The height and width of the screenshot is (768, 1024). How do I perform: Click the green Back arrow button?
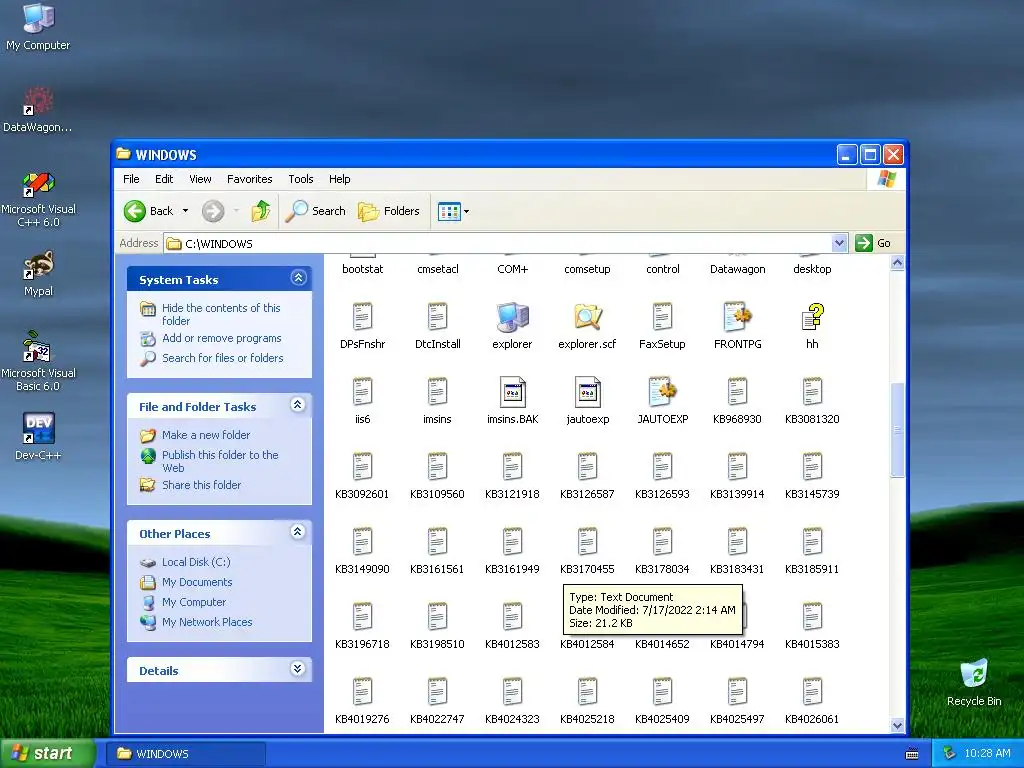[x=135, y=211]
